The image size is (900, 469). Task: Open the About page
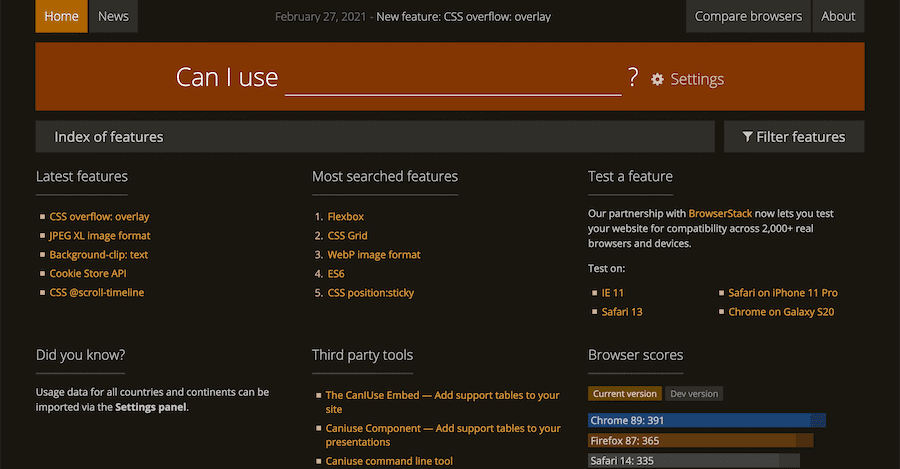[x=838, y=16]
